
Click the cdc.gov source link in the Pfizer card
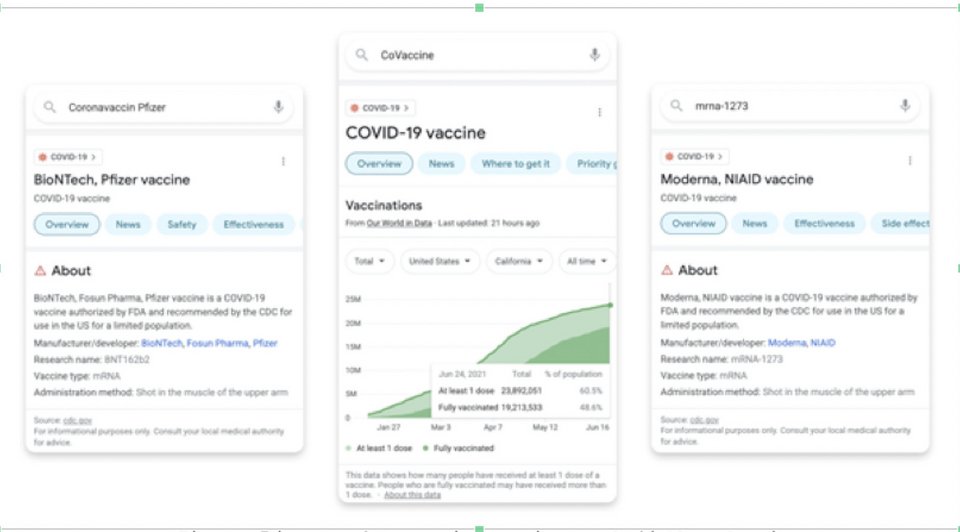click(77, 421)
